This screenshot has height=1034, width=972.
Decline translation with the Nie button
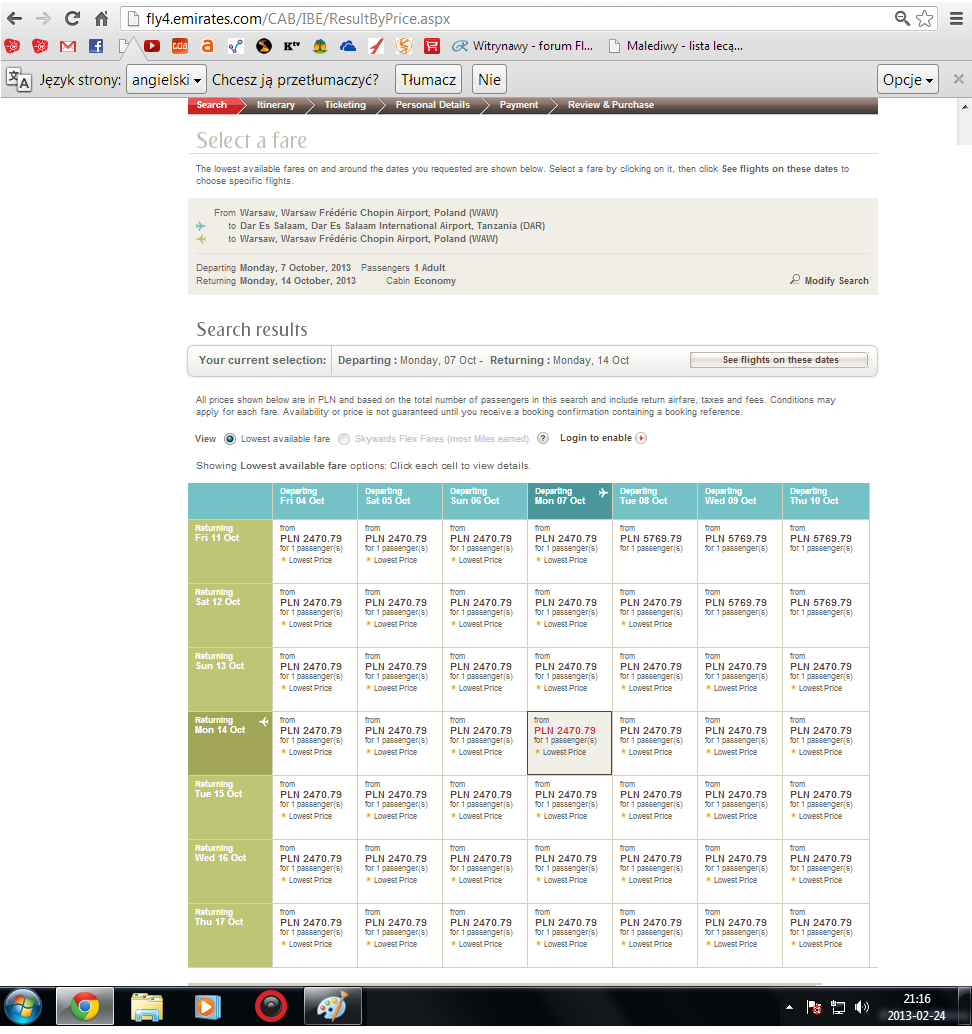pos(489,80)
